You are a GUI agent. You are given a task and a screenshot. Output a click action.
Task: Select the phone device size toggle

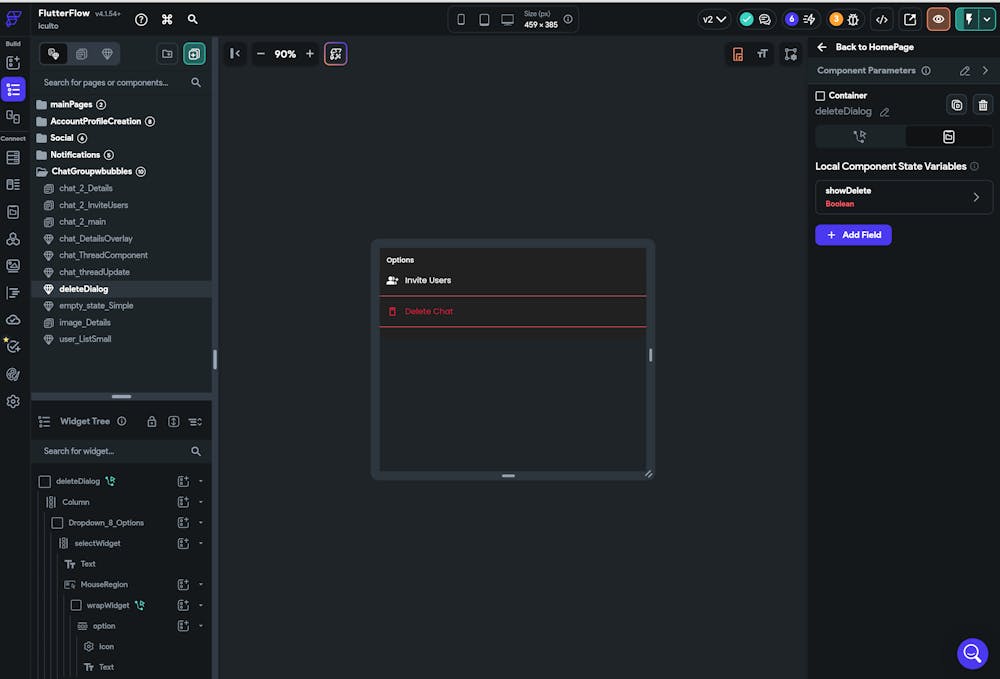(461, 19)
